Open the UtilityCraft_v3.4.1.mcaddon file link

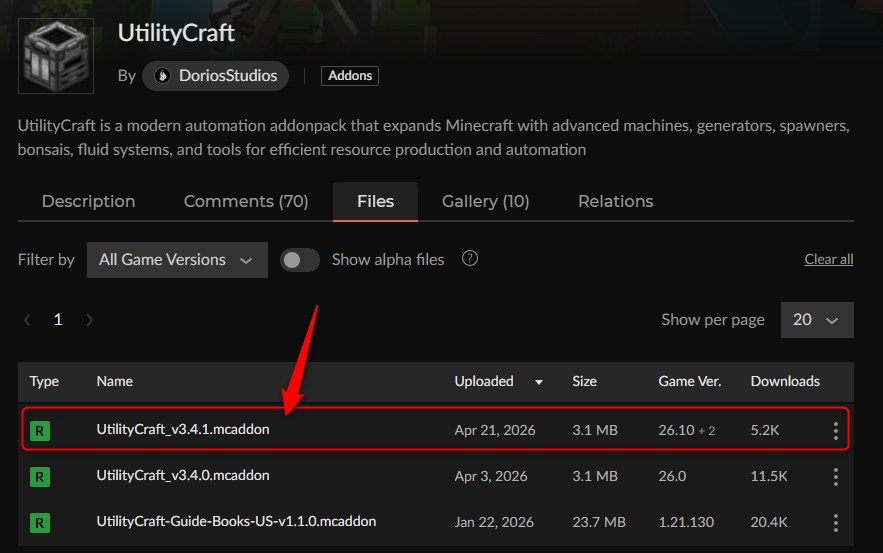(183, 430)
